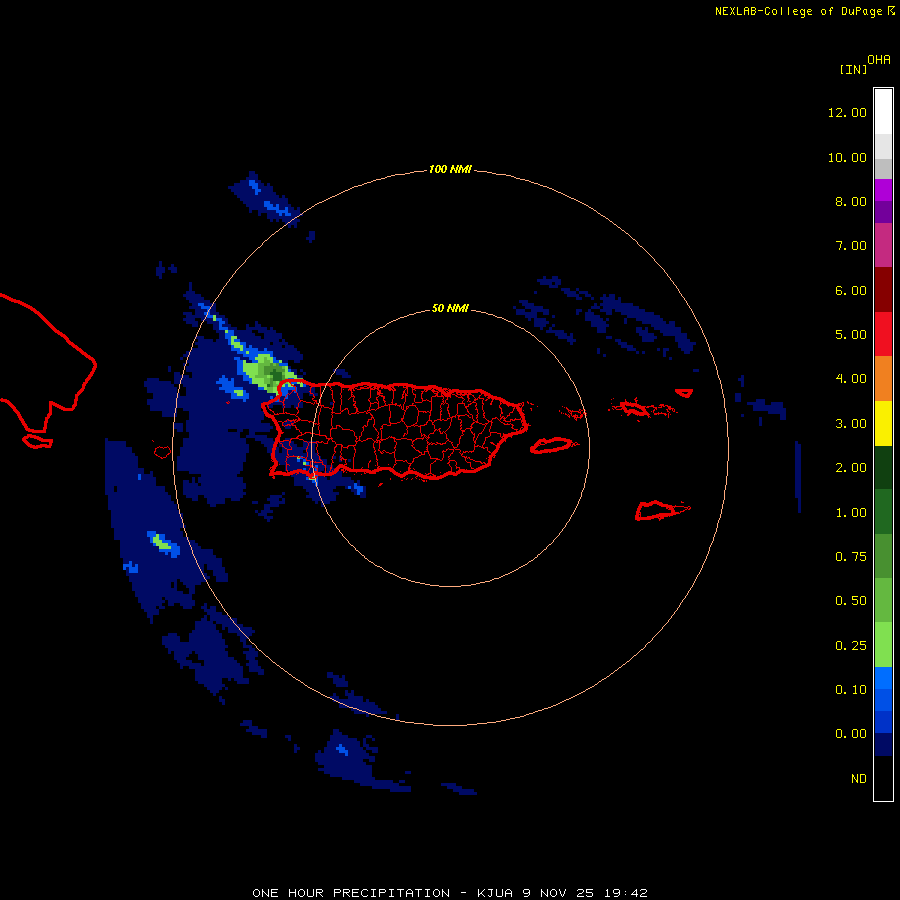Viewport: 900px width, 900px height.
Task: Pick the yellow swatch in the color scale
Action: click(x=883, y=424)
